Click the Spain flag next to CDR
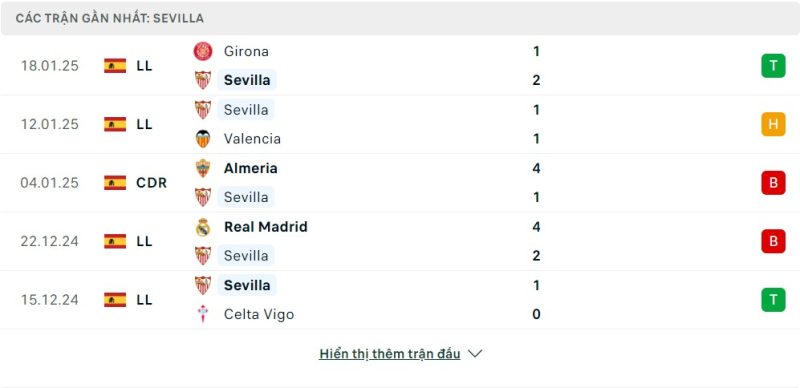This screenshot has height=388, width=800. click(115, 183)
